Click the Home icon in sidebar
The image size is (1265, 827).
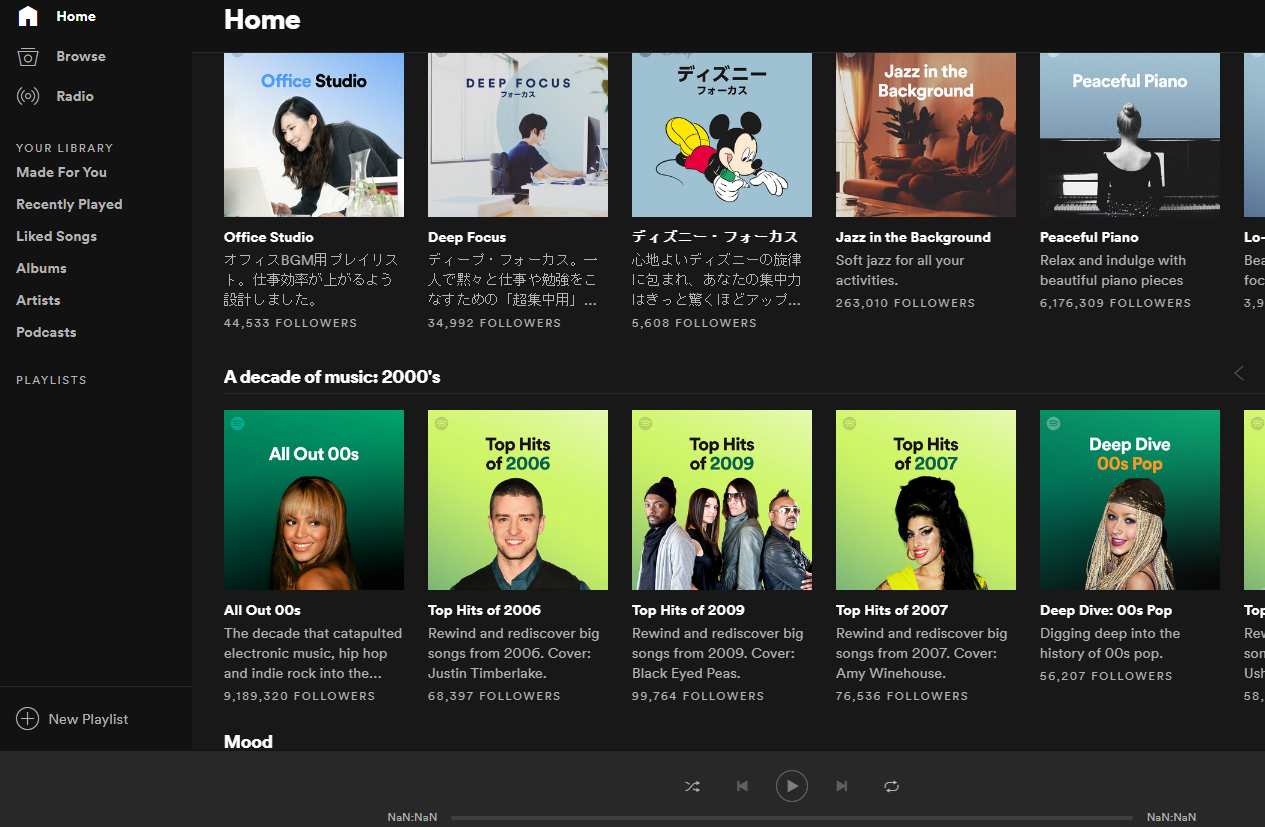pyautogui.click(x=28, y=16)
